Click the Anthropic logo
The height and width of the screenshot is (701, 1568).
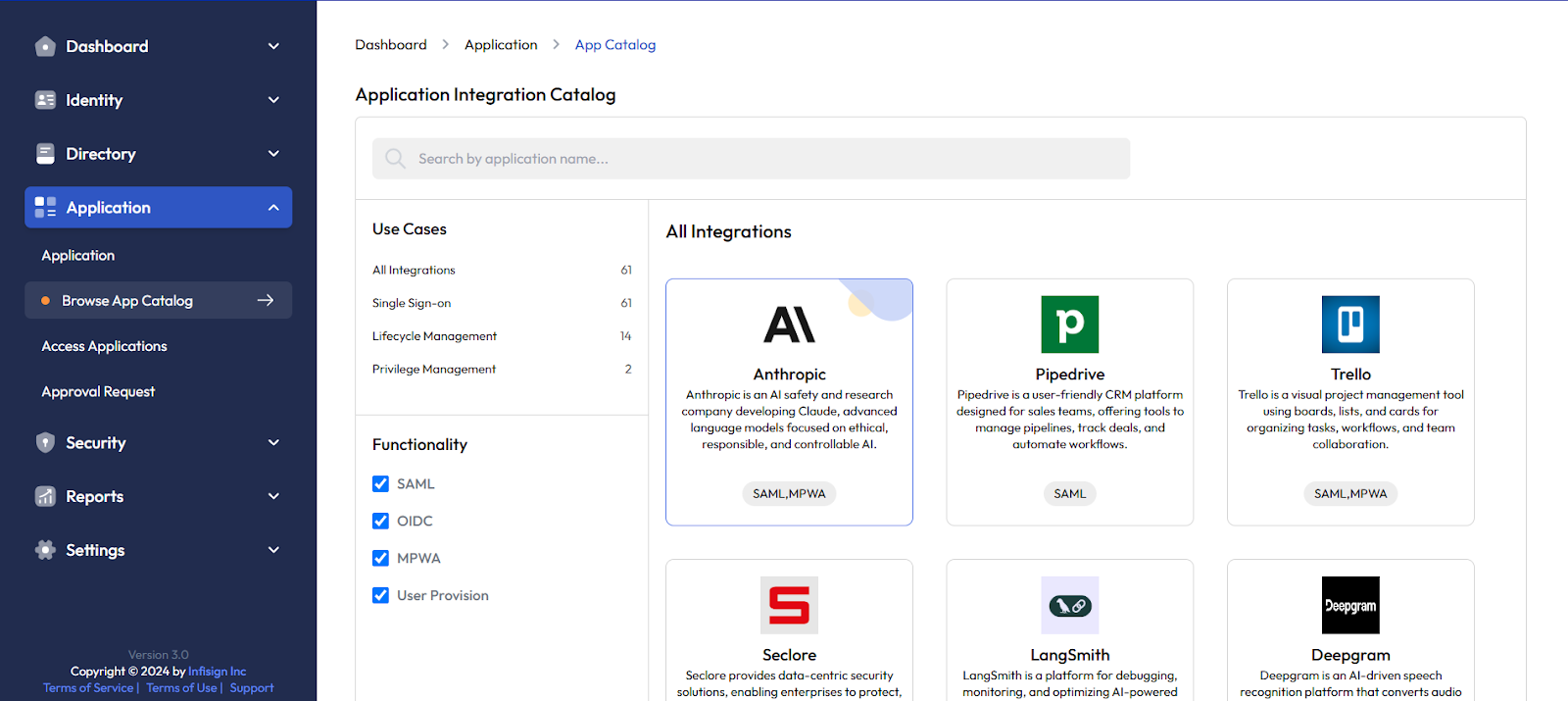click(789, 325)
